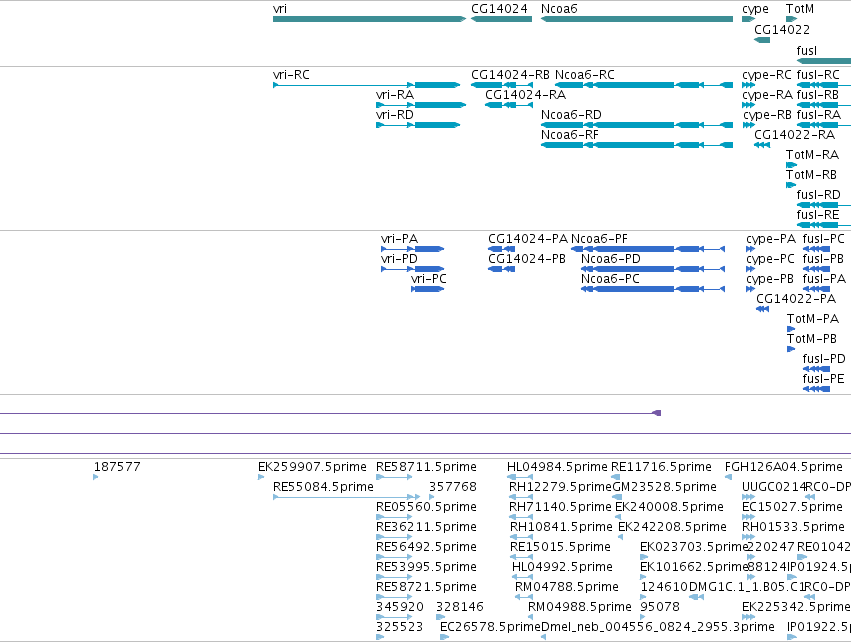Pick the Ncoa6-RF transcript label
This screenshot has height=642, width=851.
point(570,135)
